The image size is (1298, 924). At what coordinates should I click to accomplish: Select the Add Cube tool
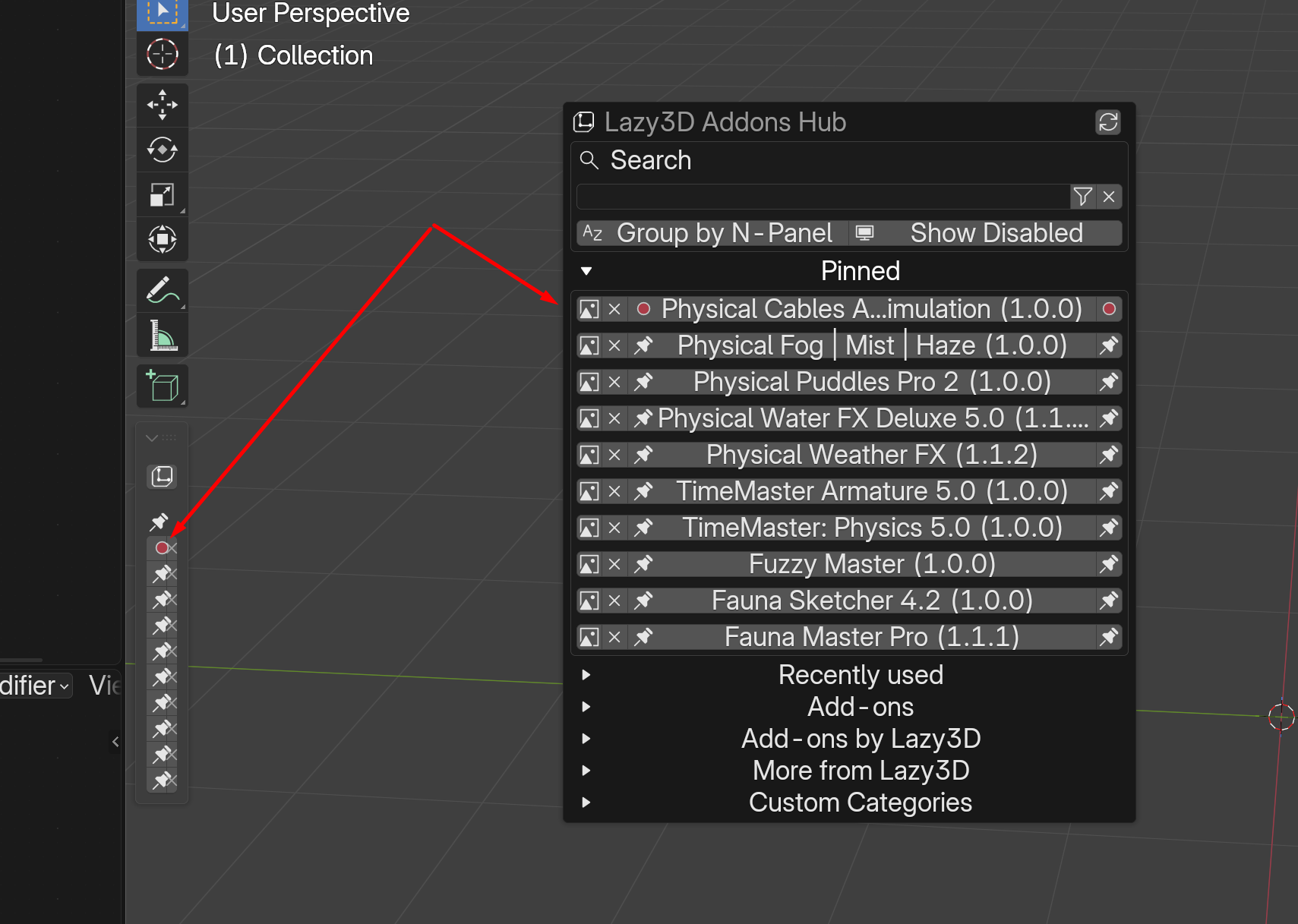[x=162, y=386]
